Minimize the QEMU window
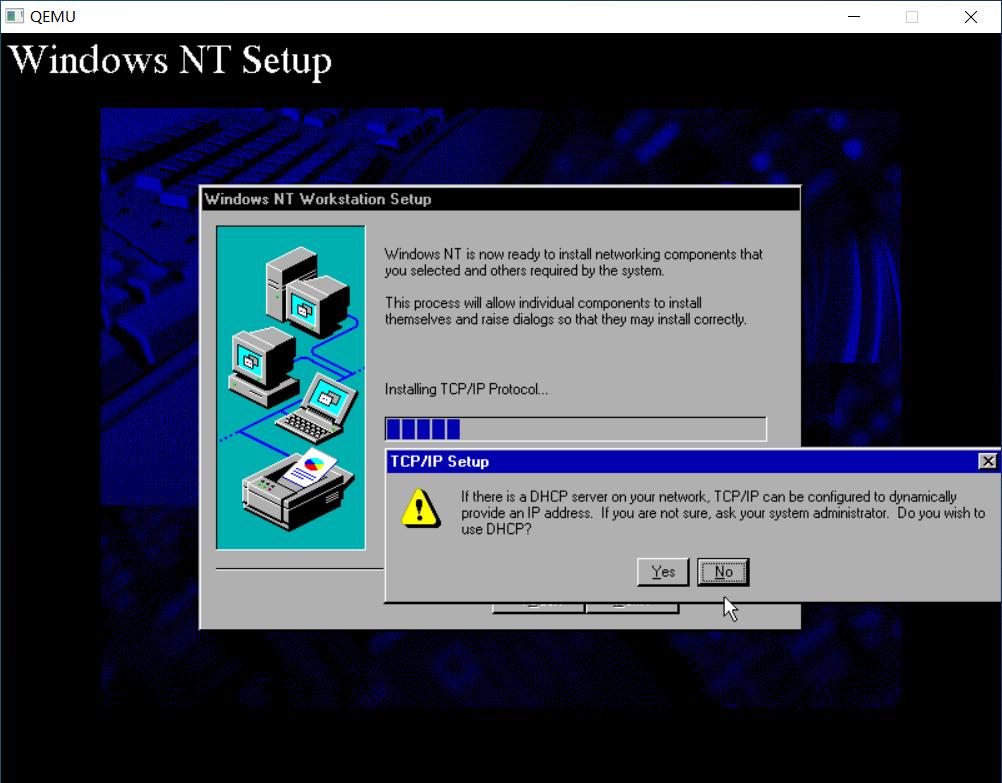1002x783 pixels. point(853,16)
